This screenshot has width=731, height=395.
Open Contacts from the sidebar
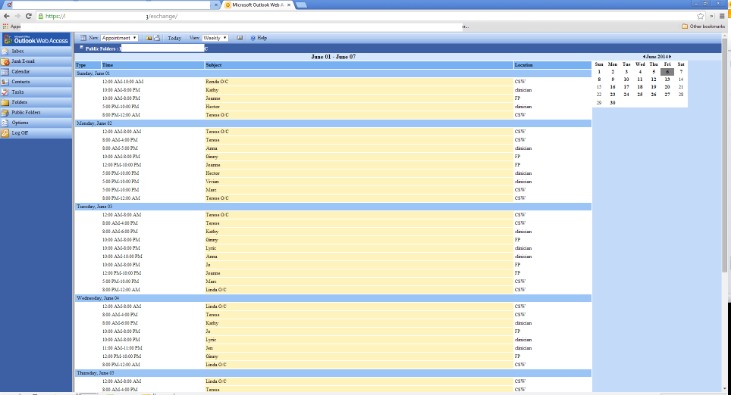tap(35, 82)
